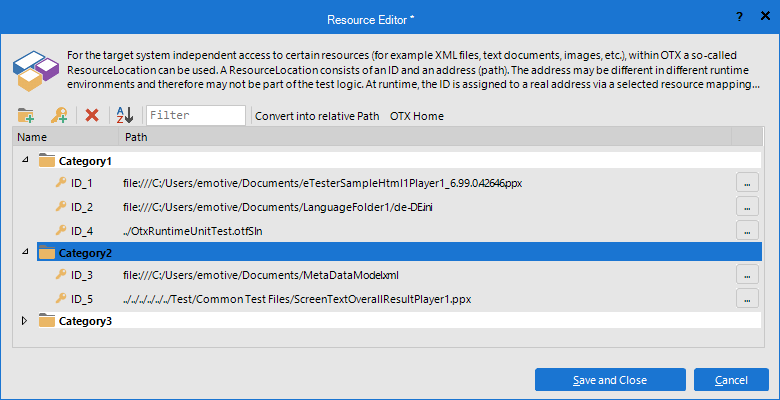Click the add resource key icon
This screenshot has width=780, height=400.
(x=59, y=115)
